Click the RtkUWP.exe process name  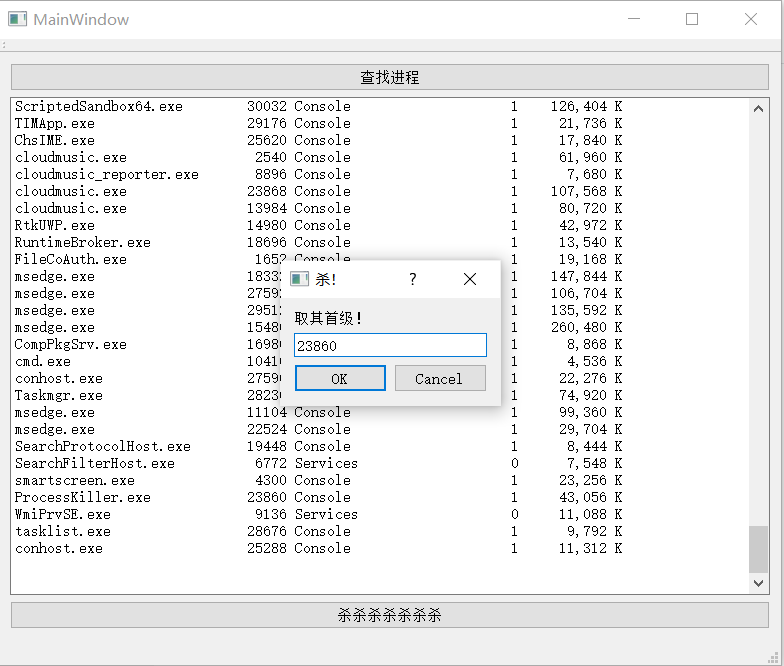click(54, 225)
